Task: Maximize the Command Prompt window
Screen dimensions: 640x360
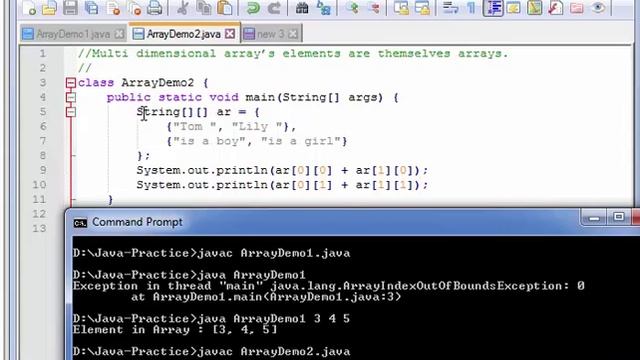Action: (619, 218)
